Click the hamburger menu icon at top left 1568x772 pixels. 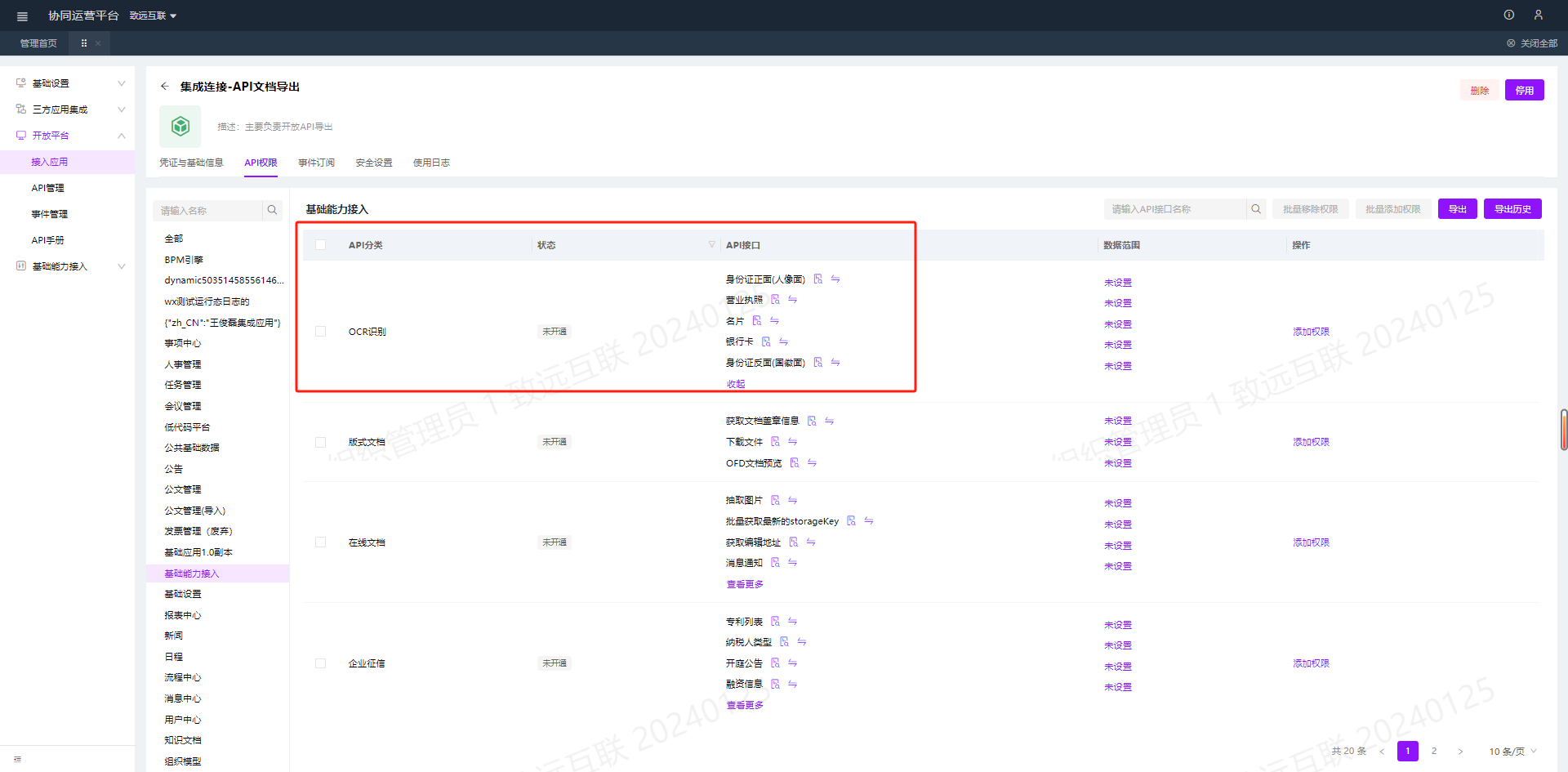point(22,16)
